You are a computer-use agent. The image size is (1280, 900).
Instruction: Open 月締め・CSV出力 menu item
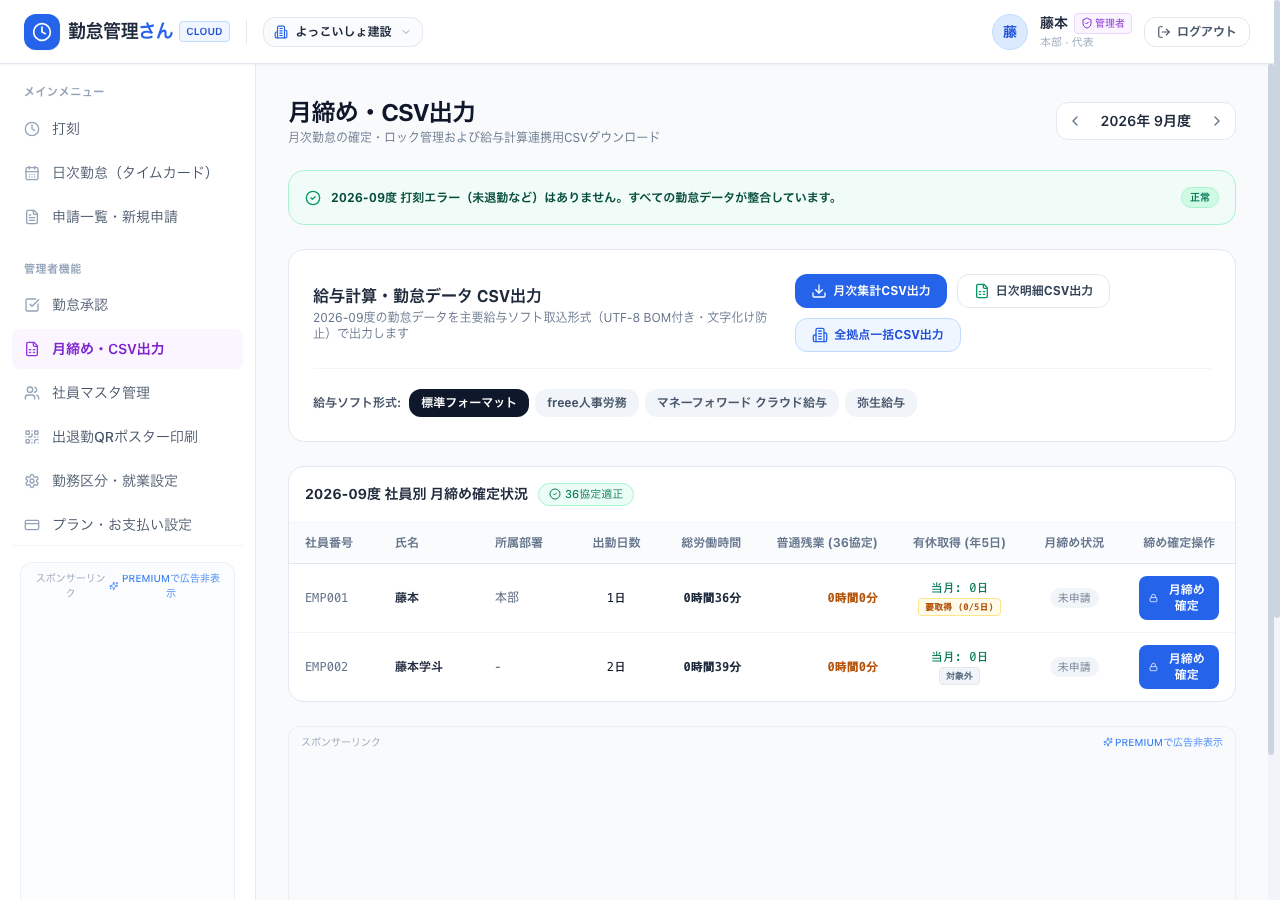[x=127, y=349]
